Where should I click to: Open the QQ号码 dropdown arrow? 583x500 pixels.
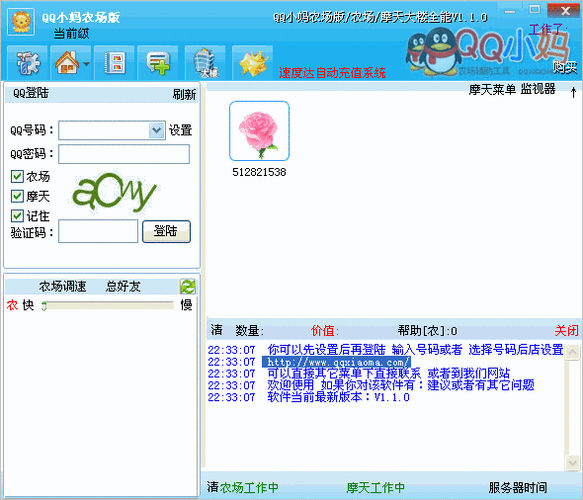157,130
